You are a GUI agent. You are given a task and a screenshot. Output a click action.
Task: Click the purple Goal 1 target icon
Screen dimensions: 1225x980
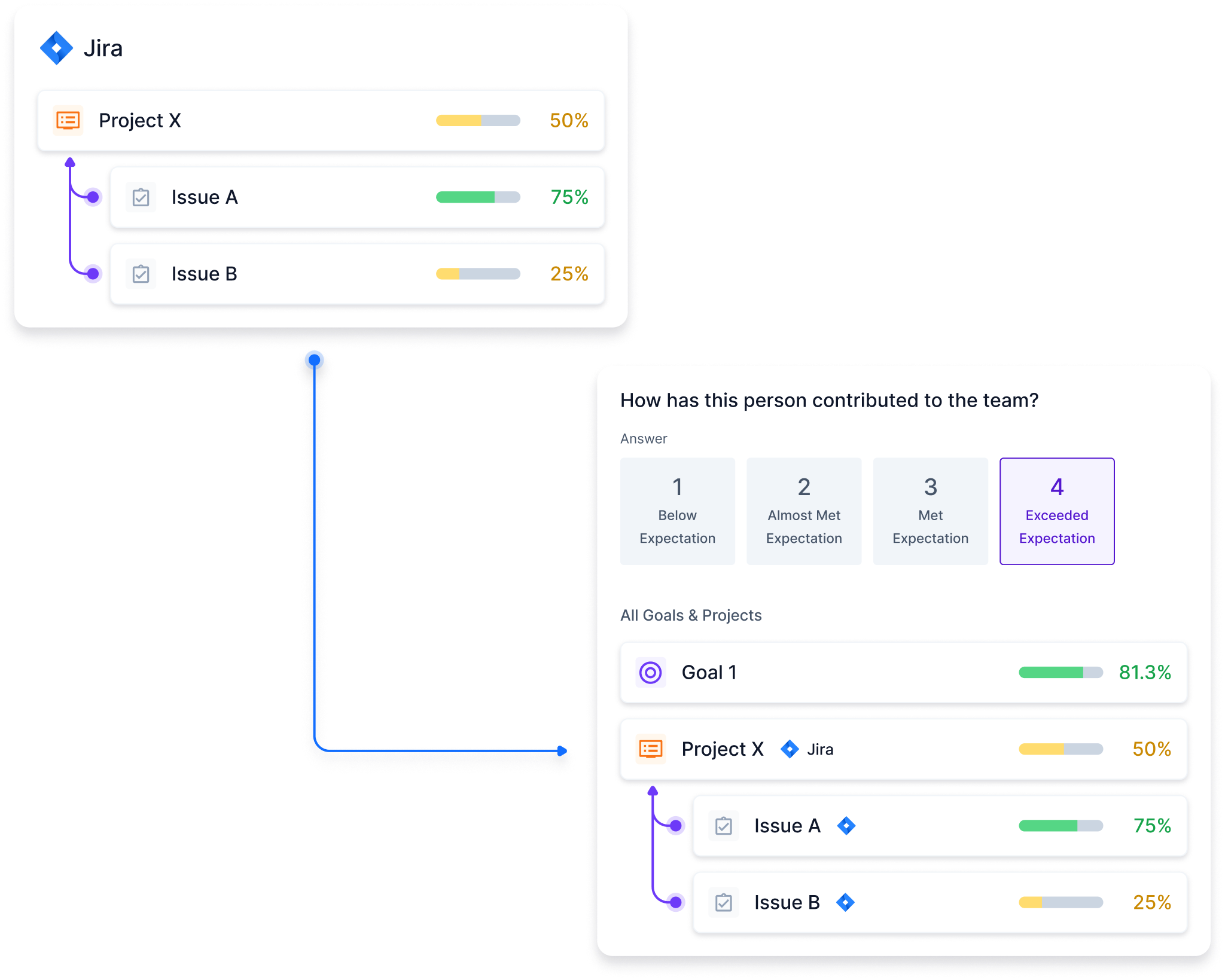tap(651, 672)
